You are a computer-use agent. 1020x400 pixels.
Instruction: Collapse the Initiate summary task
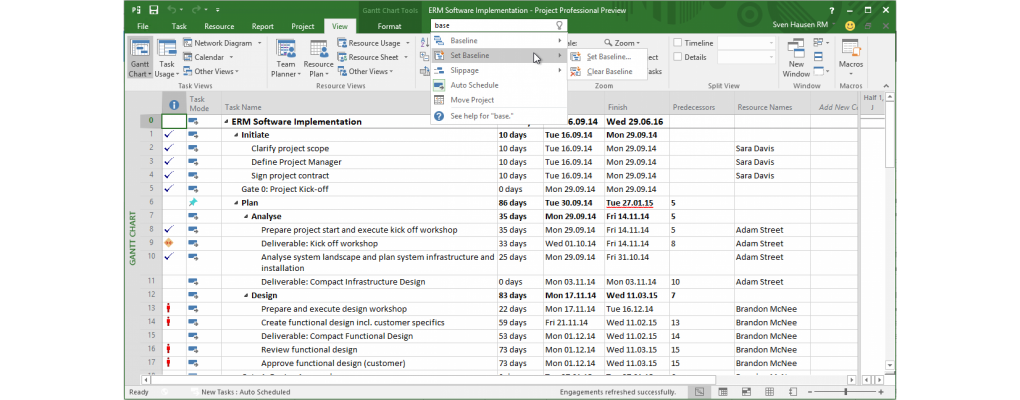point(237,135)
